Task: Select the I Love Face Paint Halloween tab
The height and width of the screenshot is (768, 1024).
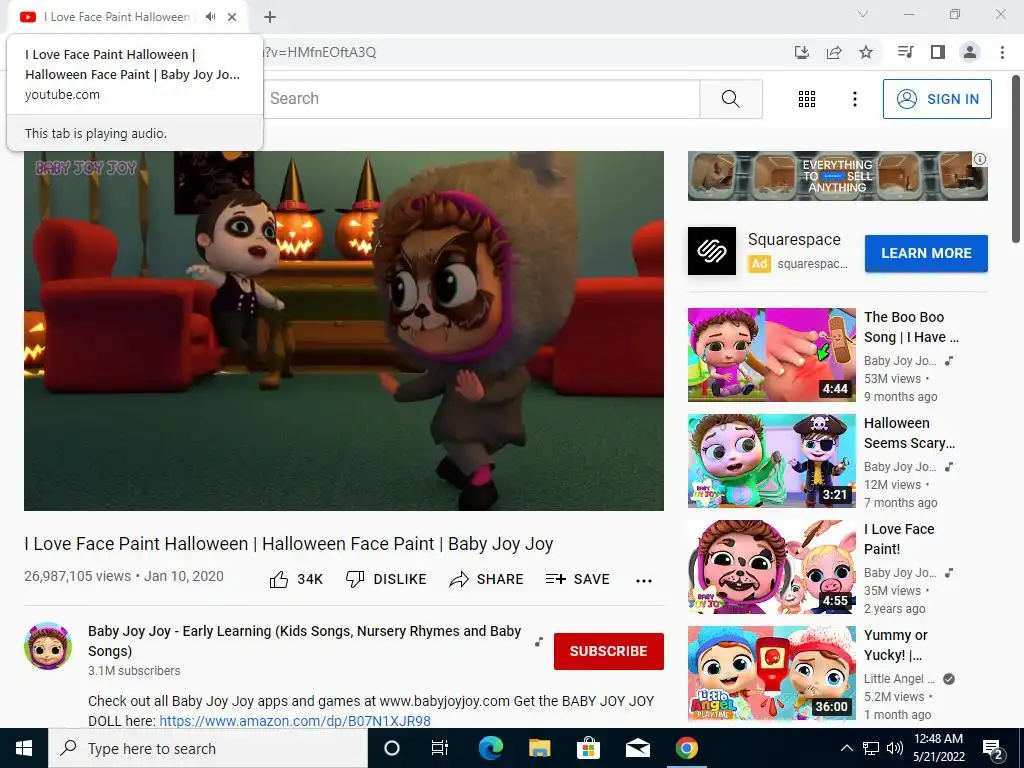Action: [x=116, y=17]
